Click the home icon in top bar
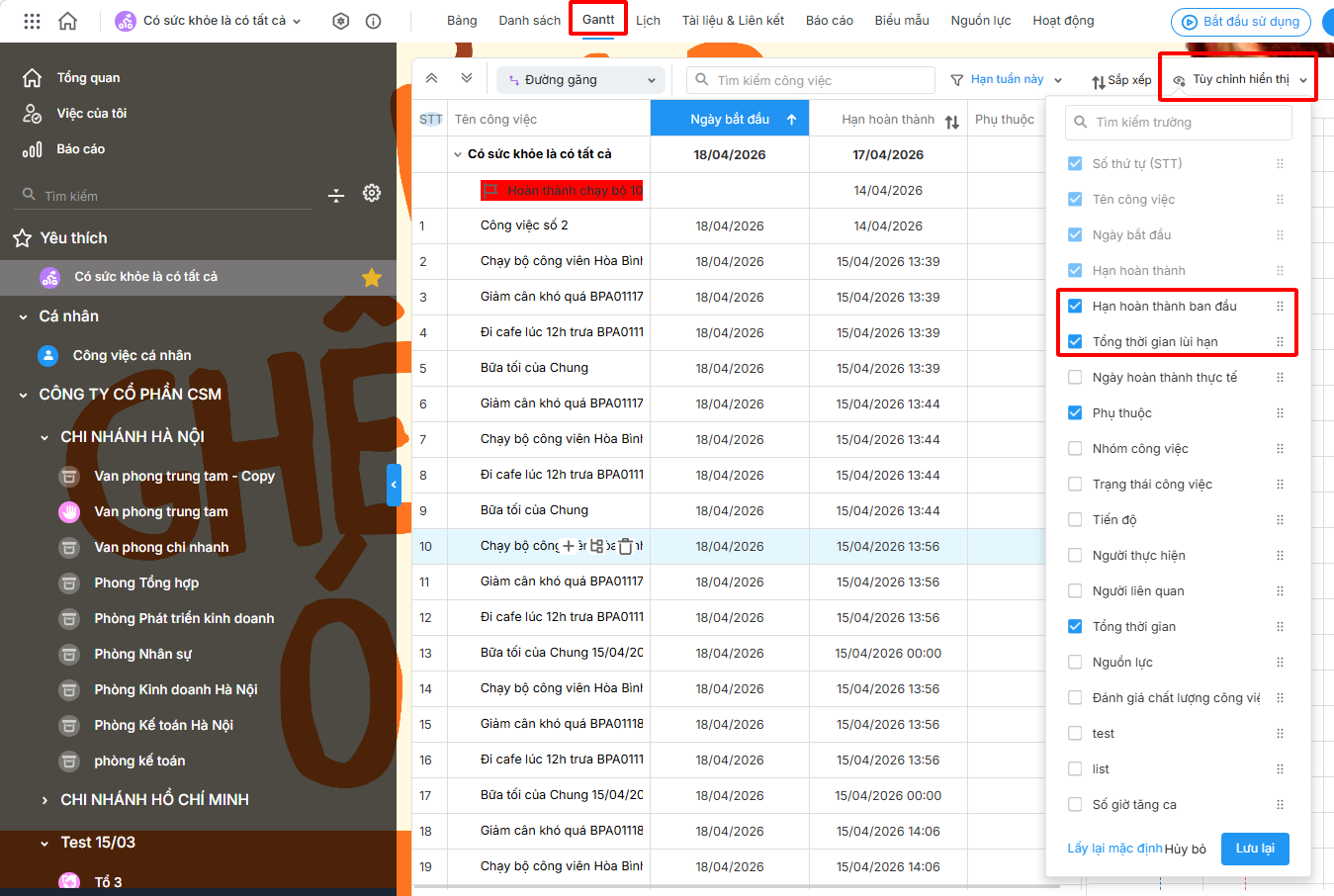Screen dimensions: 1334x896 coord(68,21)
